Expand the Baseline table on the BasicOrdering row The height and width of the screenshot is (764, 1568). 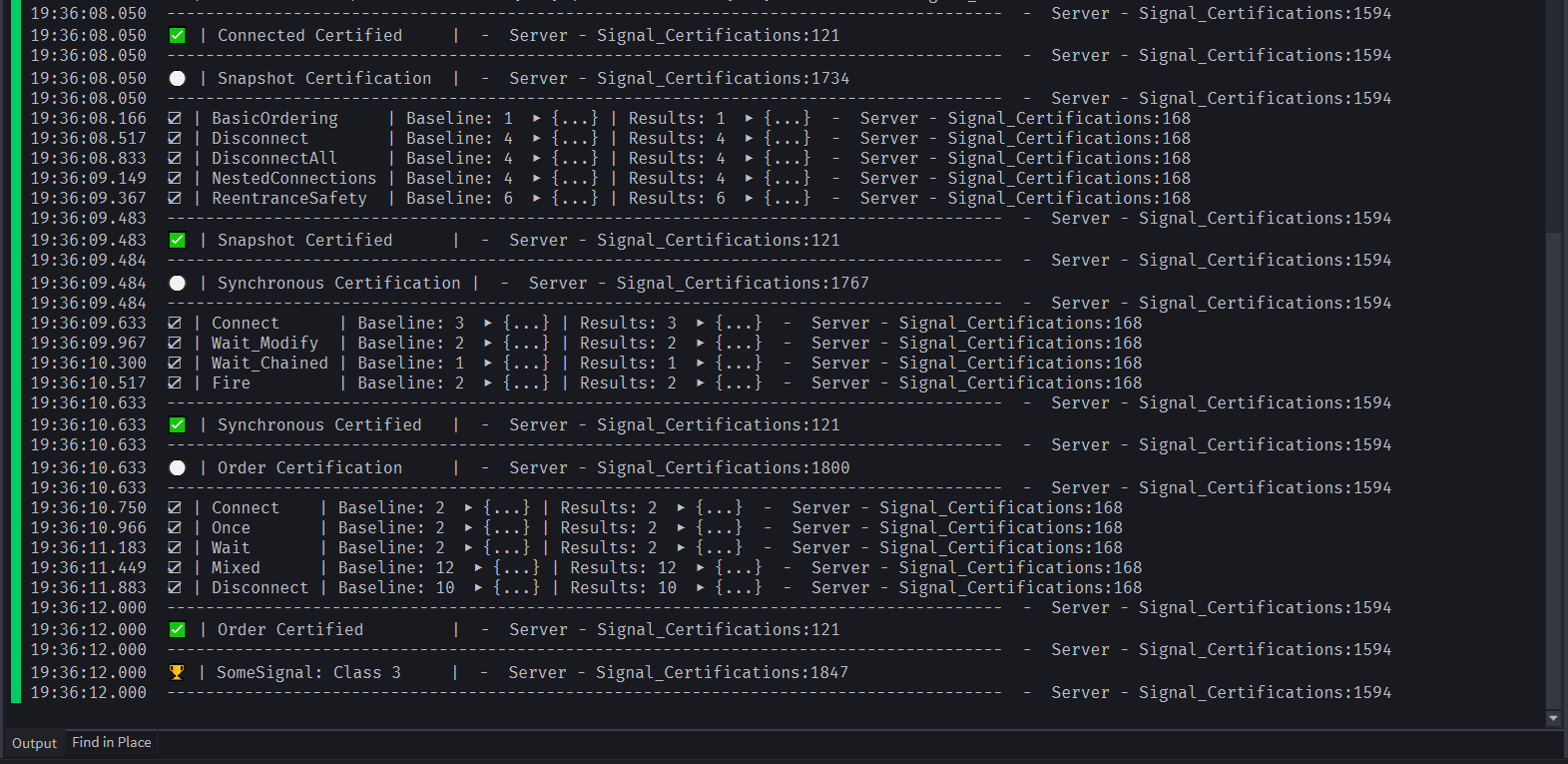click(537, 118)
